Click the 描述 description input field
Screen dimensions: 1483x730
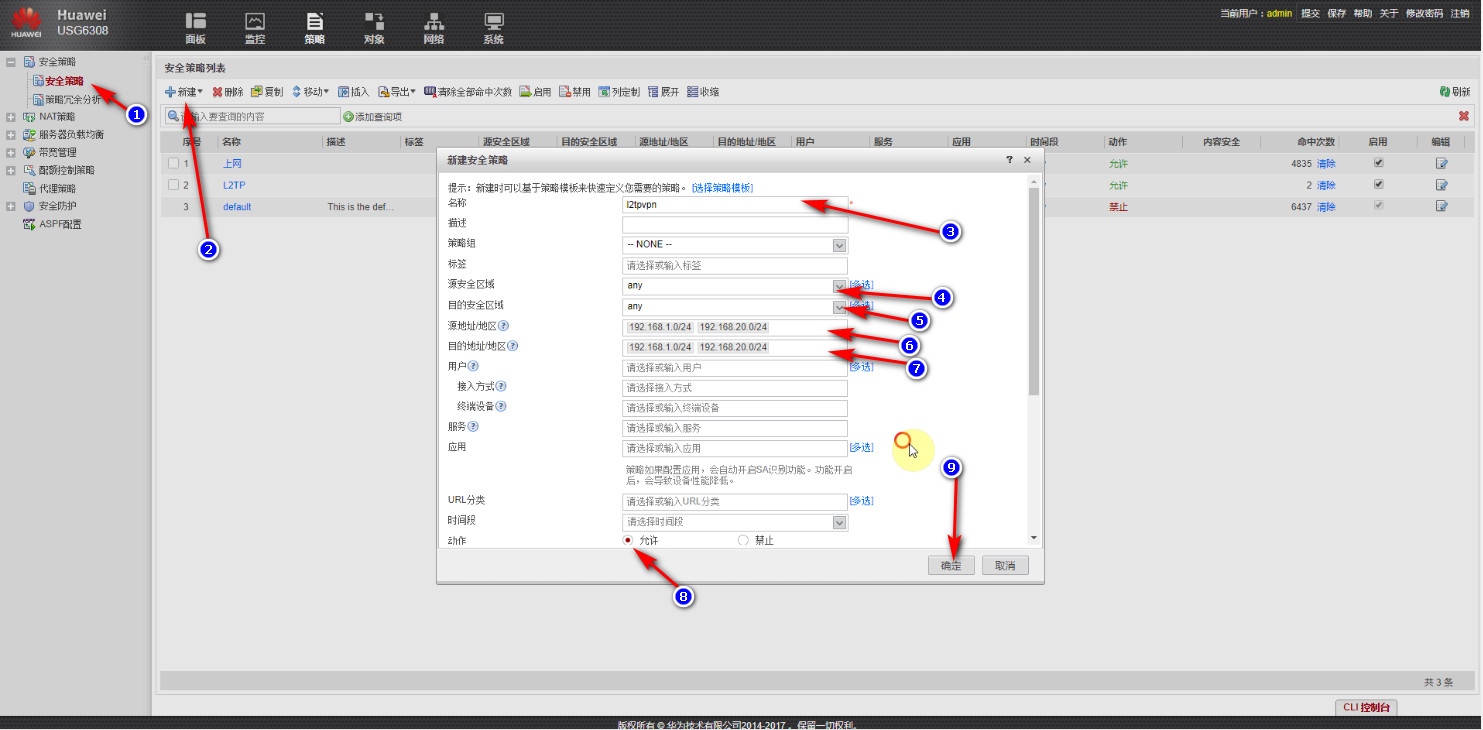[734, 225]
